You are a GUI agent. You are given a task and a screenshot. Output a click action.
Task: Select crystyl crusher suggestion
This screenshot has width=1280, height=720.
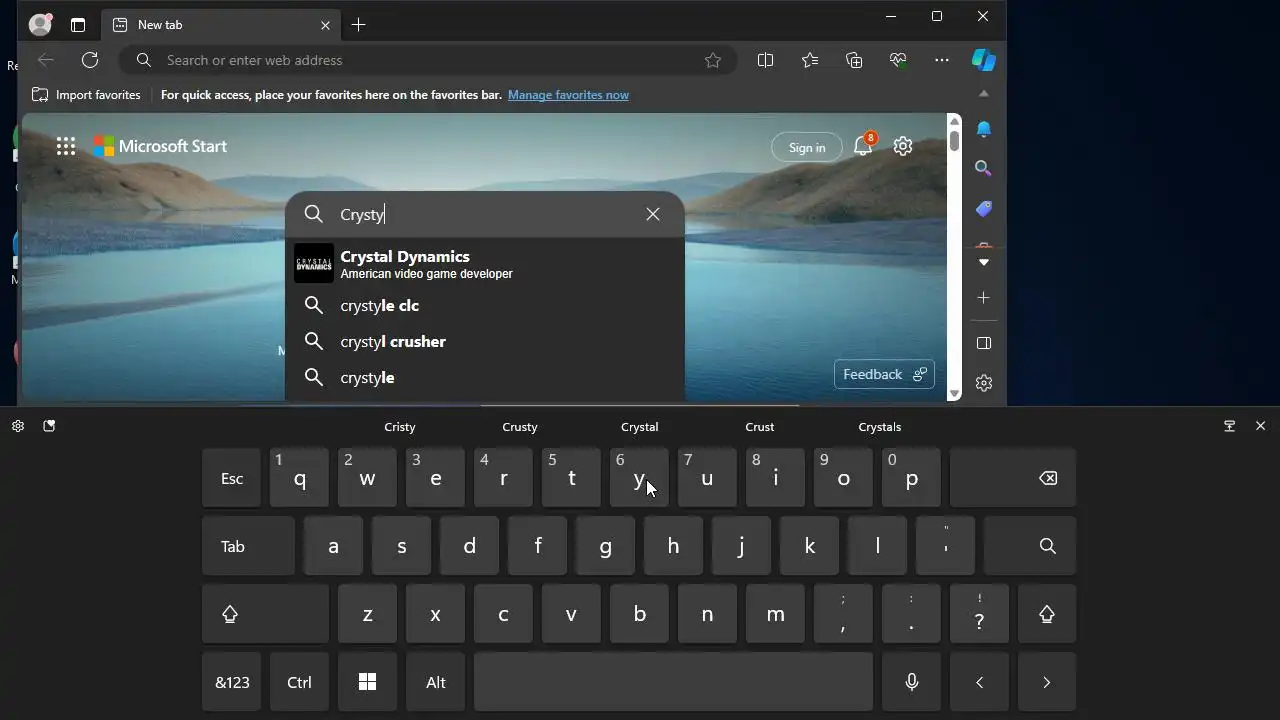pyautogui.click(x=485, y=341)
